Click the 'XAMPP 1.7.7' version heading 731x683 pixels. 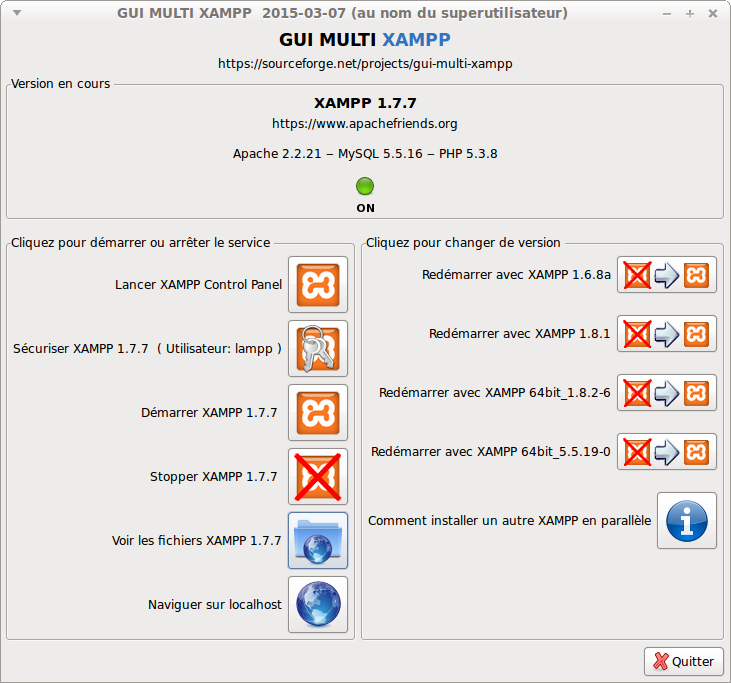(x=365, y=103)
